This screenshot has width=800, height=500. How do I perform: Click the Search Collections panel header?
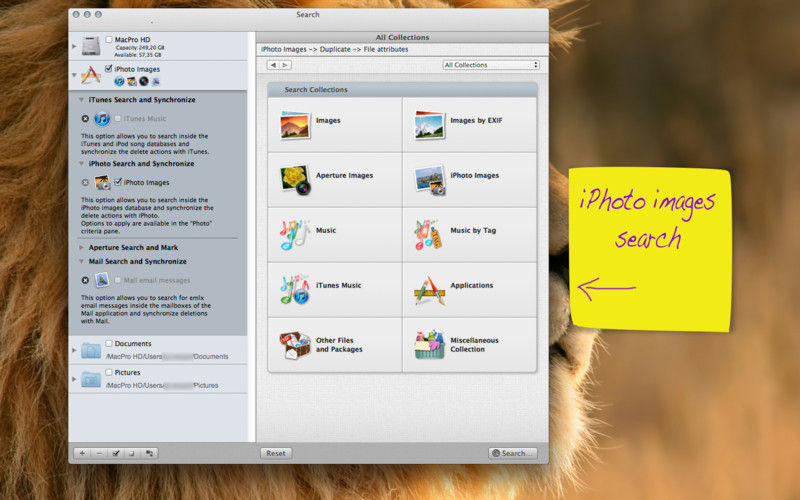(402, 90)
